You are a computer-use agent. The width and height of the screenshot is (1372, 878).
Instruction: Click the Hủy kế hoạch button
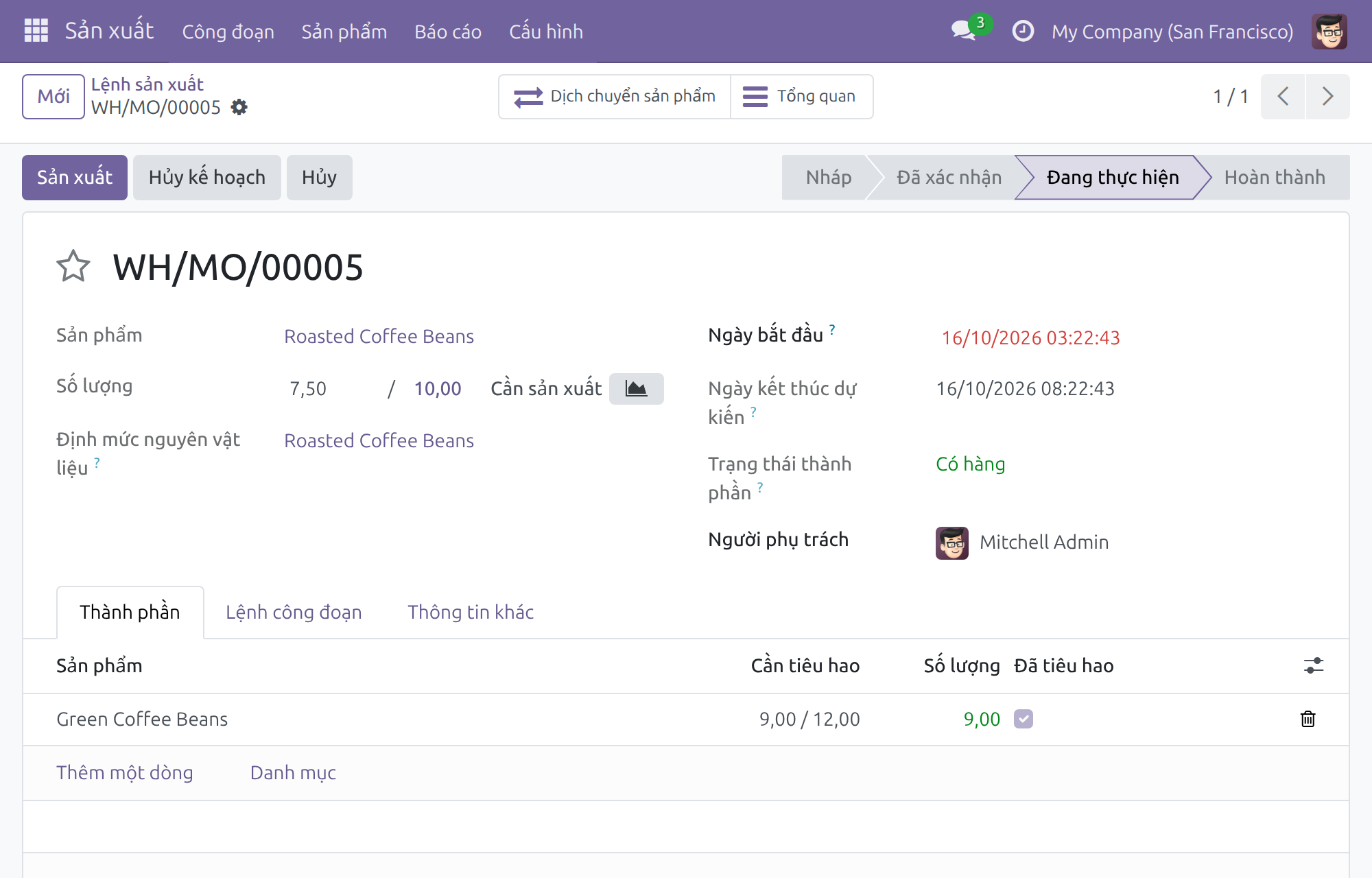coord(207,178)
